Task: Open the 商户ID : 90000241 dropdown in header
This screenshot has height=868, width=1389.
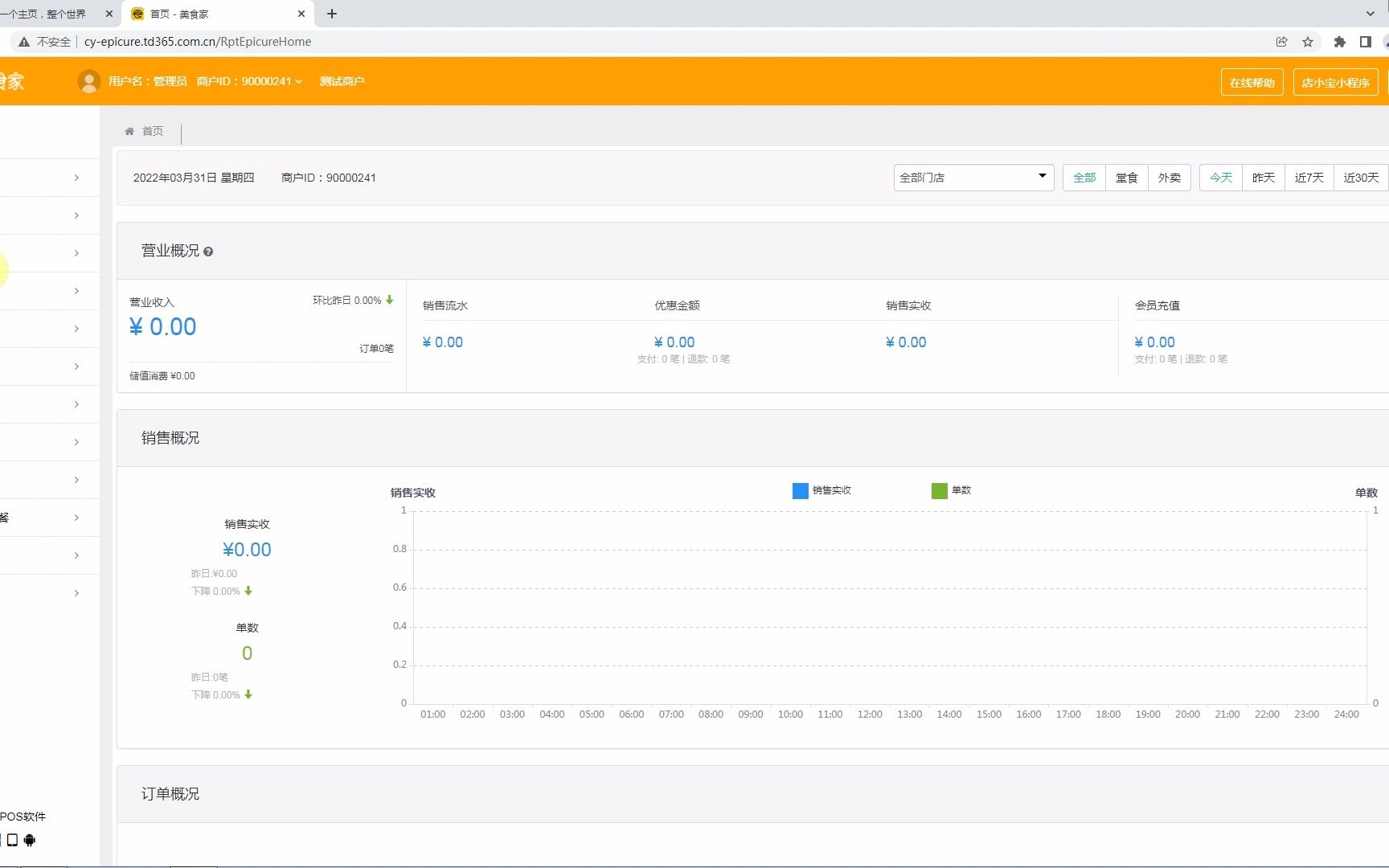Action: tap(249, 81)
